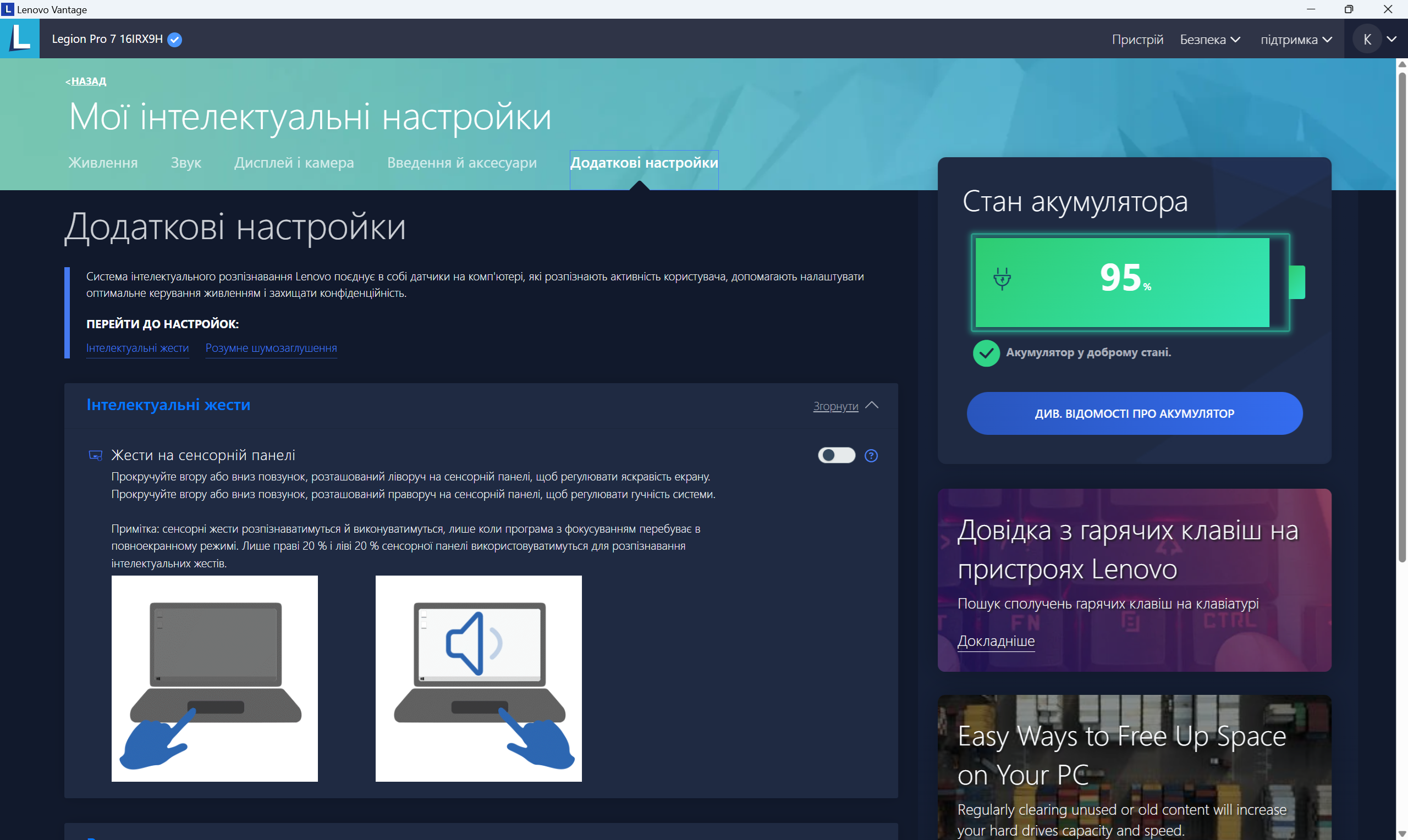
Task: Open the Безпека dropdown menu
Action: [x=1210, y=40]
